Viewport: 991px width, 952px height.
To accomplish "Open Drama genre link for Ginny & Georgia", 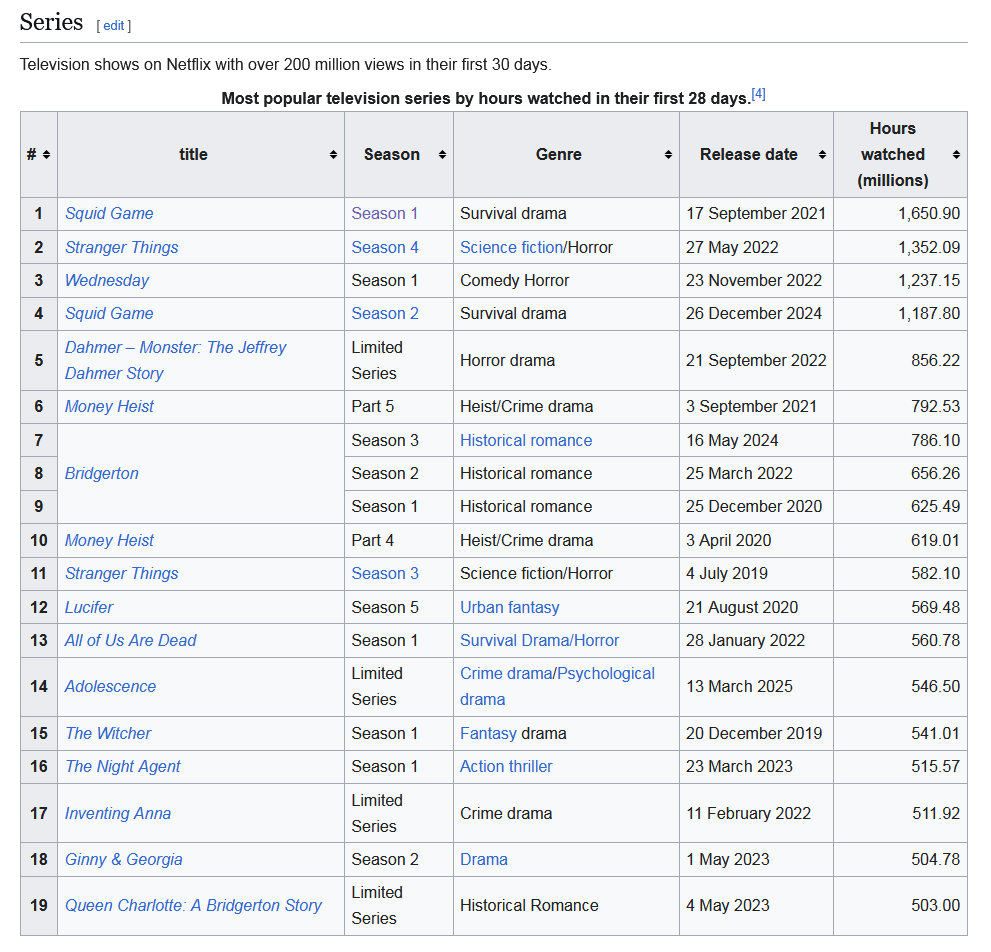I will [483, 860].
